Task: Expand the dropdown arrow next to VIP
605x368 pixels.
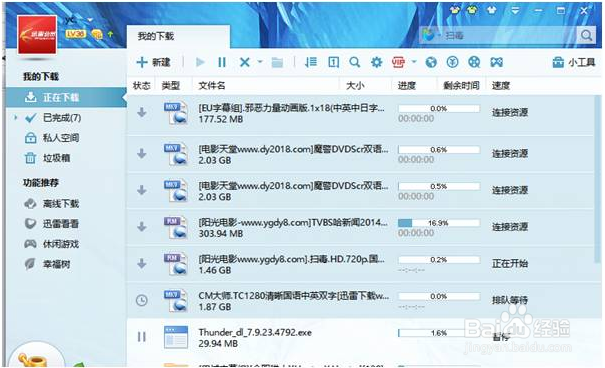Action: pos(414,62)
